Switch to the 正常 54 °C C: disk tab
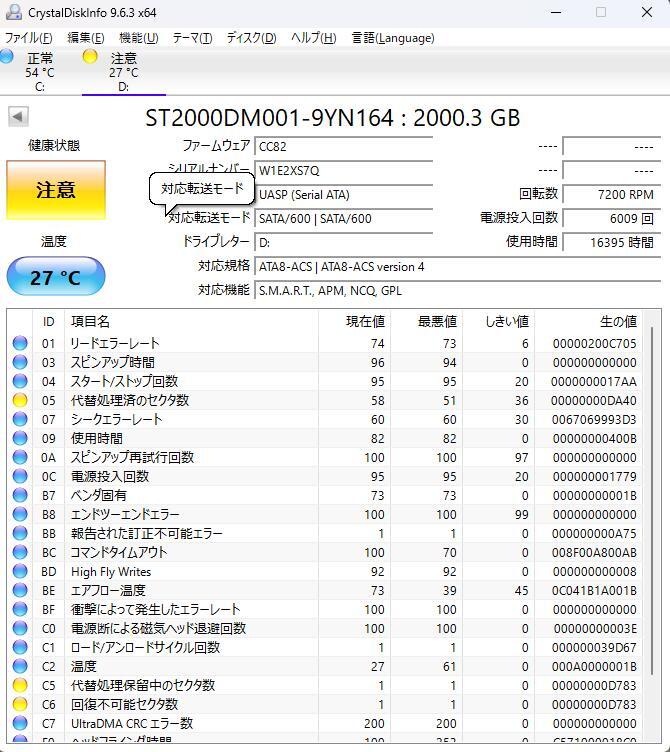Image resolution: width=670 pixels, height=752 pixels. tap(40, 71)
